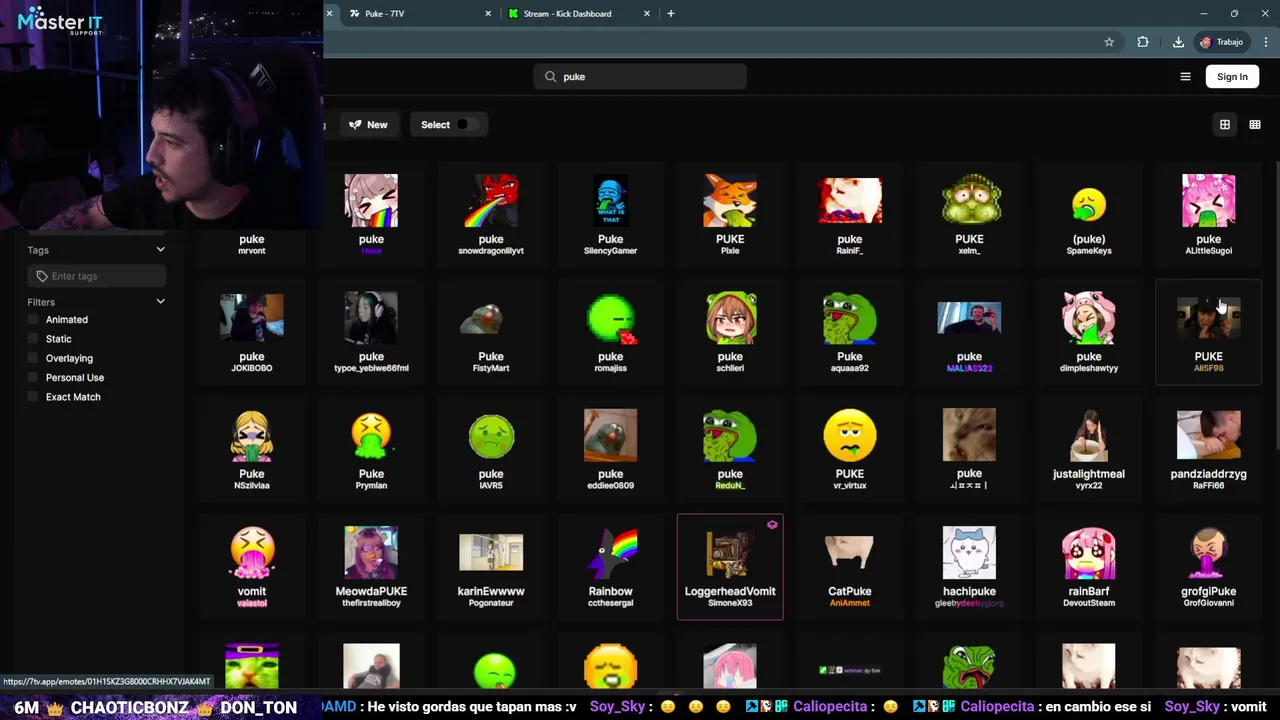Open Puke emote by SilencyGamer
The height and width of the screenshot is (720, 1280).
tap(610, 217)
